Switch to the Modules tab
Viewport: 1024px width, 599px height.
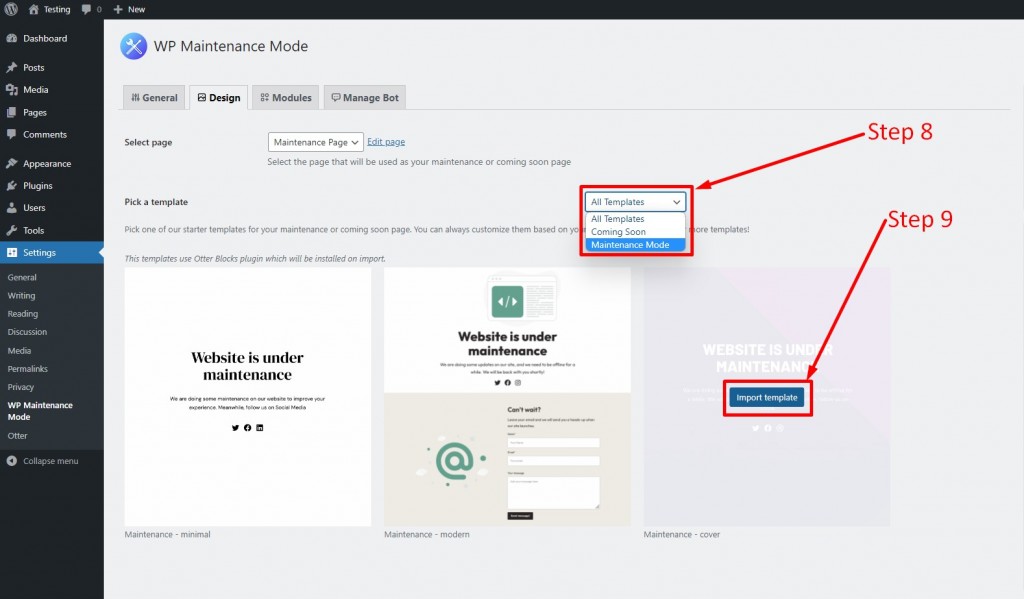tap(285, 97)
